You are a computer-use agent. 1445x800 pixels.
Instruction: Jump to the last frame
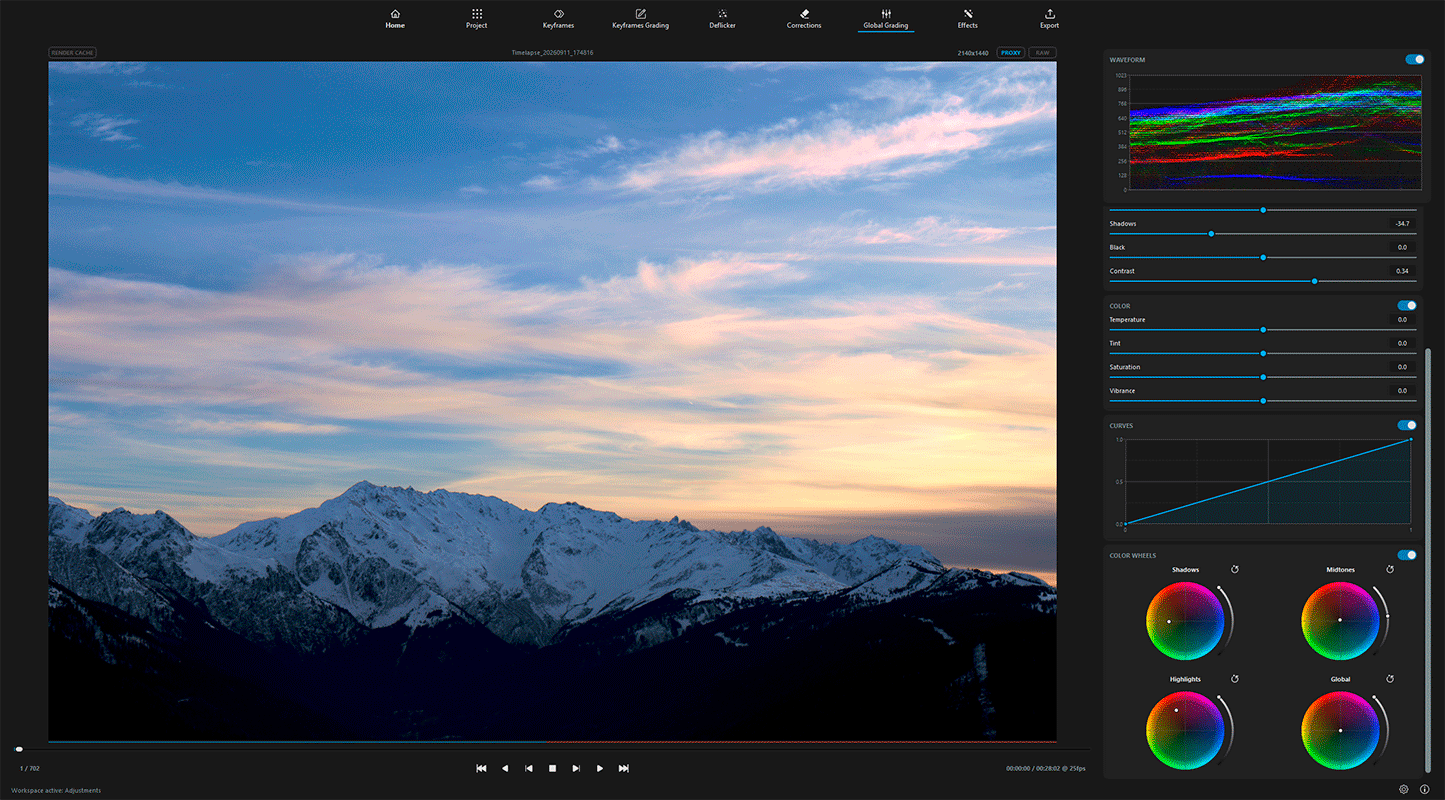624,768
